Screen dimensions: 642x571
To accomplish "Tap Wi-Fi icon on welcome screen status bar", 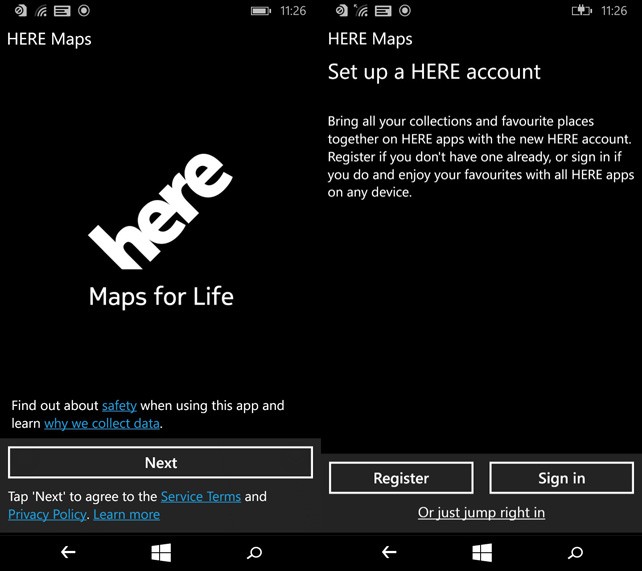I will tap(40, 11).
